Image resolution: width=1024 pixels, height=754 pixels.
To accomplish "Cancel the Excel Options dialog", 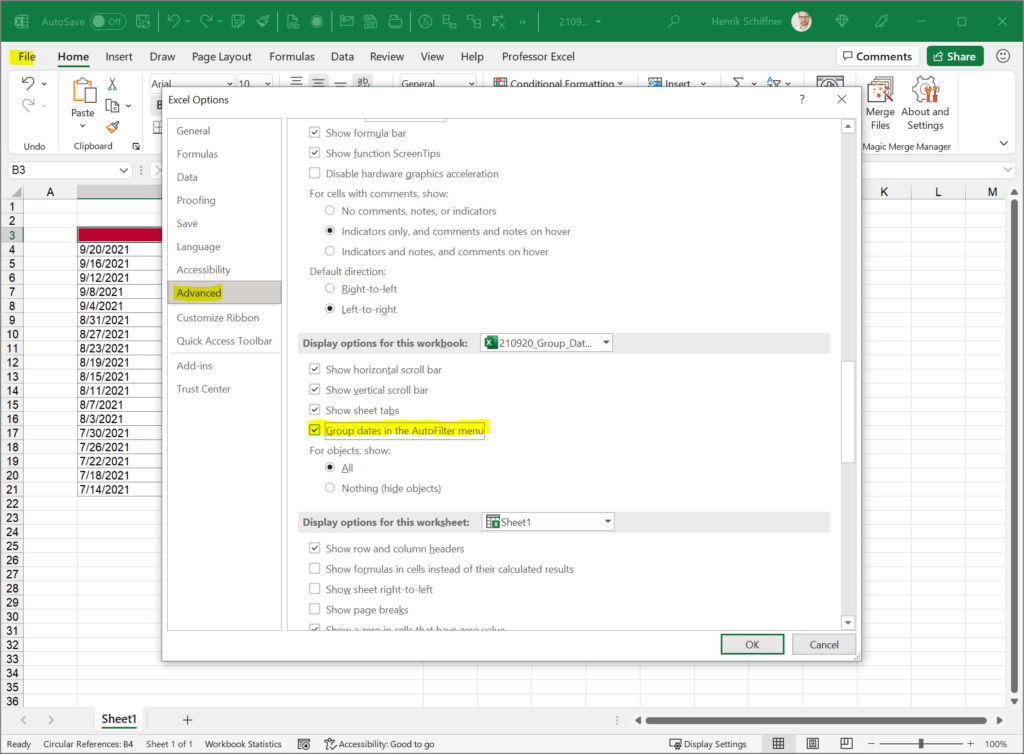I will click(824, 644).
